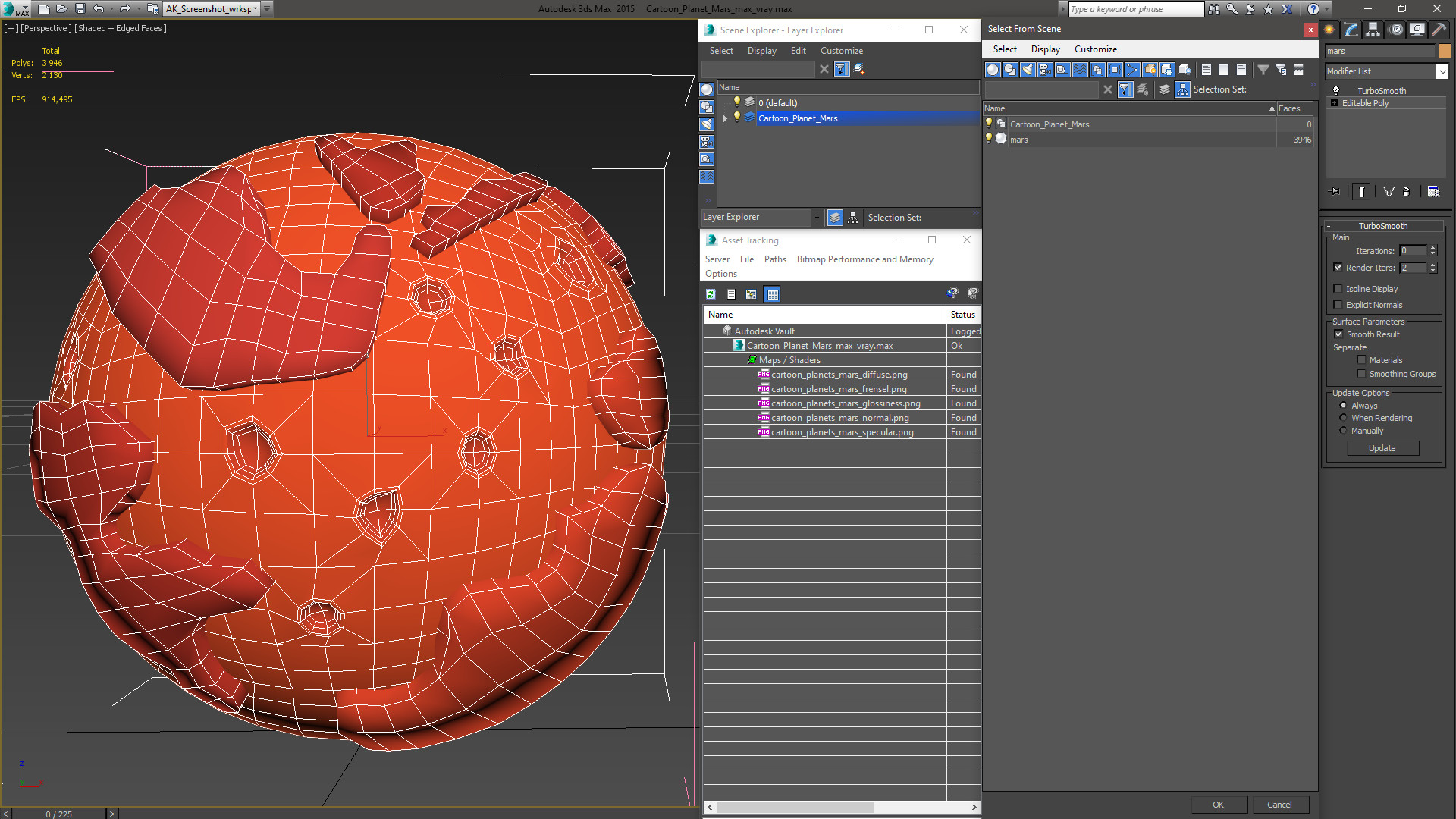Open the Utilities panel hammer tab
This screenshot has width=1456, height=819.
1439,30
